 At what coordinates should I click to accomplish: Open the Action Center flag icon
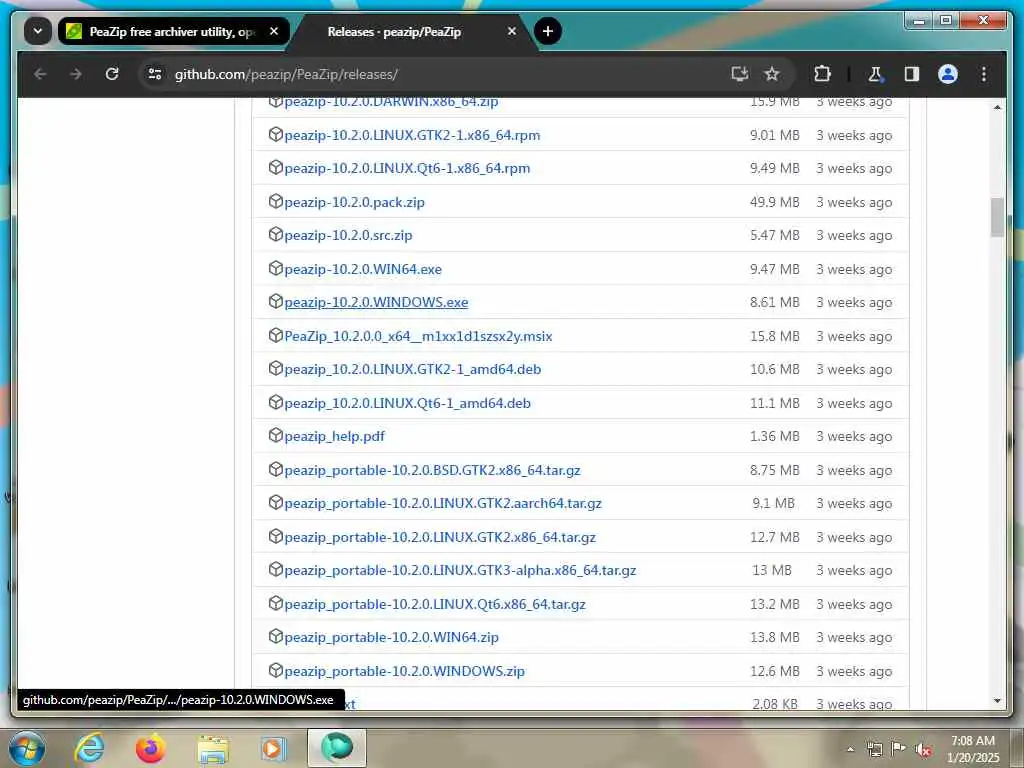coord(899,749)
